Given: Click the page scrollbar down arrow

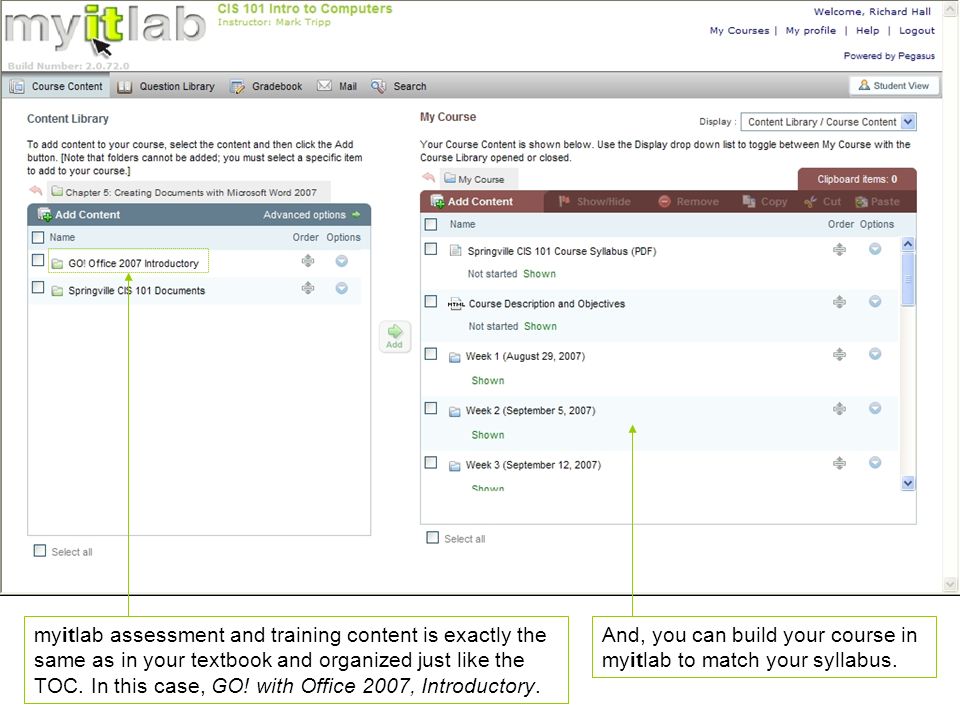Looking at the screenshot, I should 950,585.
